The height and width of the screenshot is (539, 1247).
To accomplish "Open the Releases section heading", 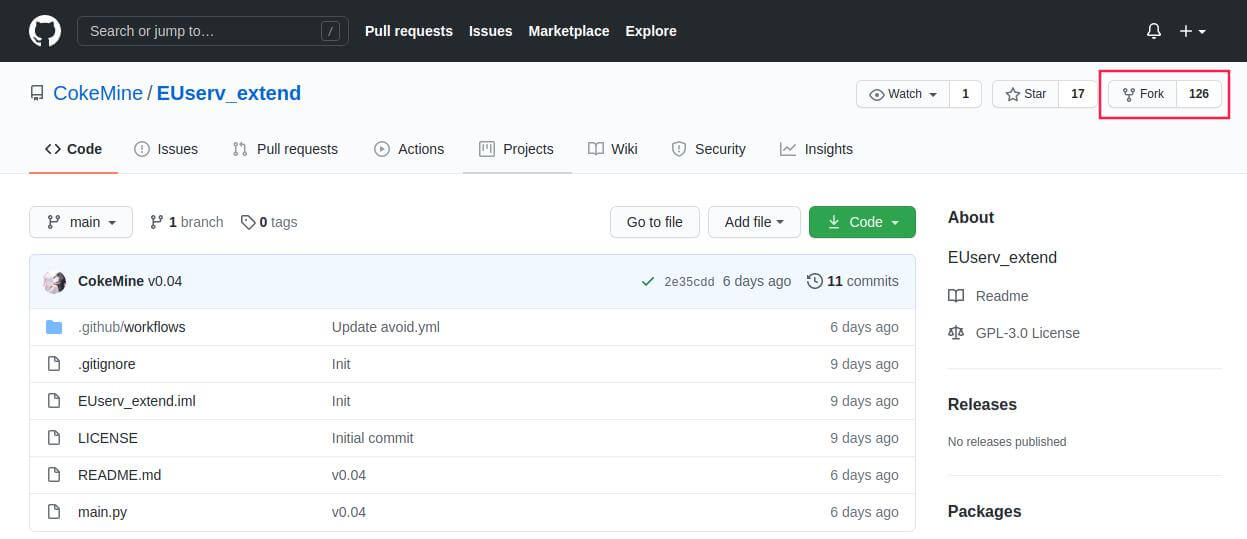I will coord(982,404).
